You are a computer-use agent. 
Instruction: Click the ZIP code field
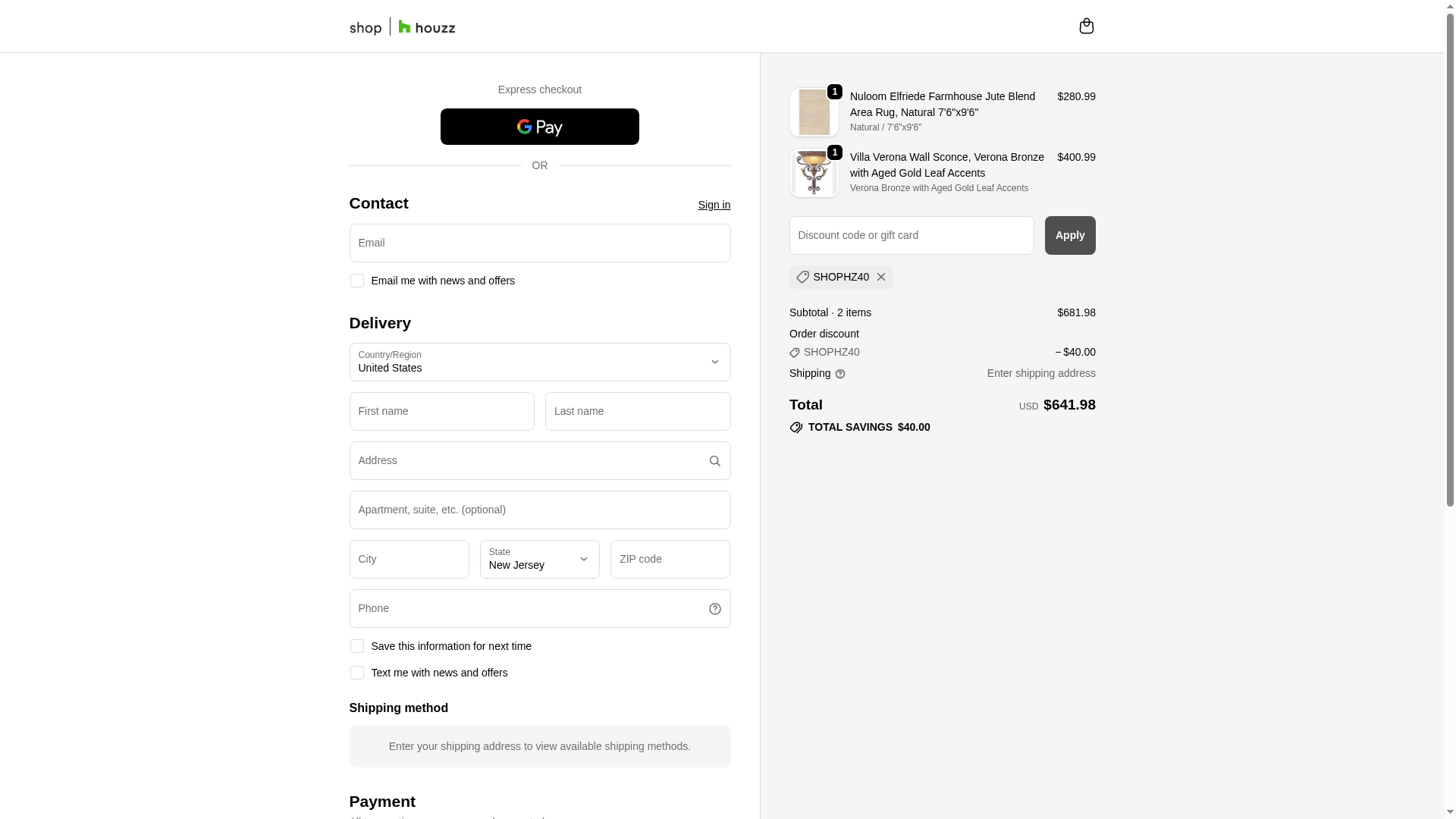pos(670,560)
